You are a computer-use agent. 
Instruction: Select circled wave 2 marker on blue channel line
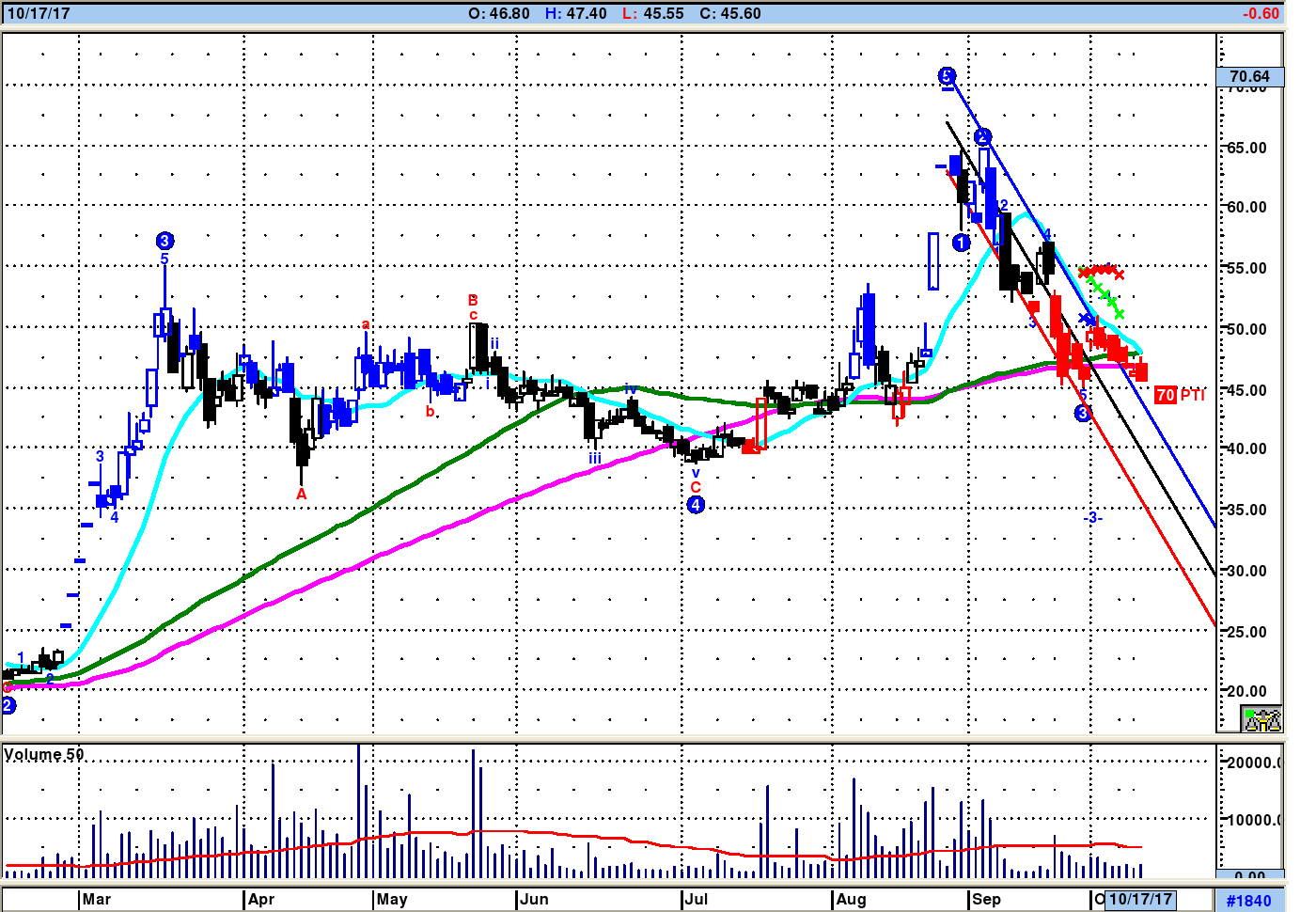(x=982, y=137)
